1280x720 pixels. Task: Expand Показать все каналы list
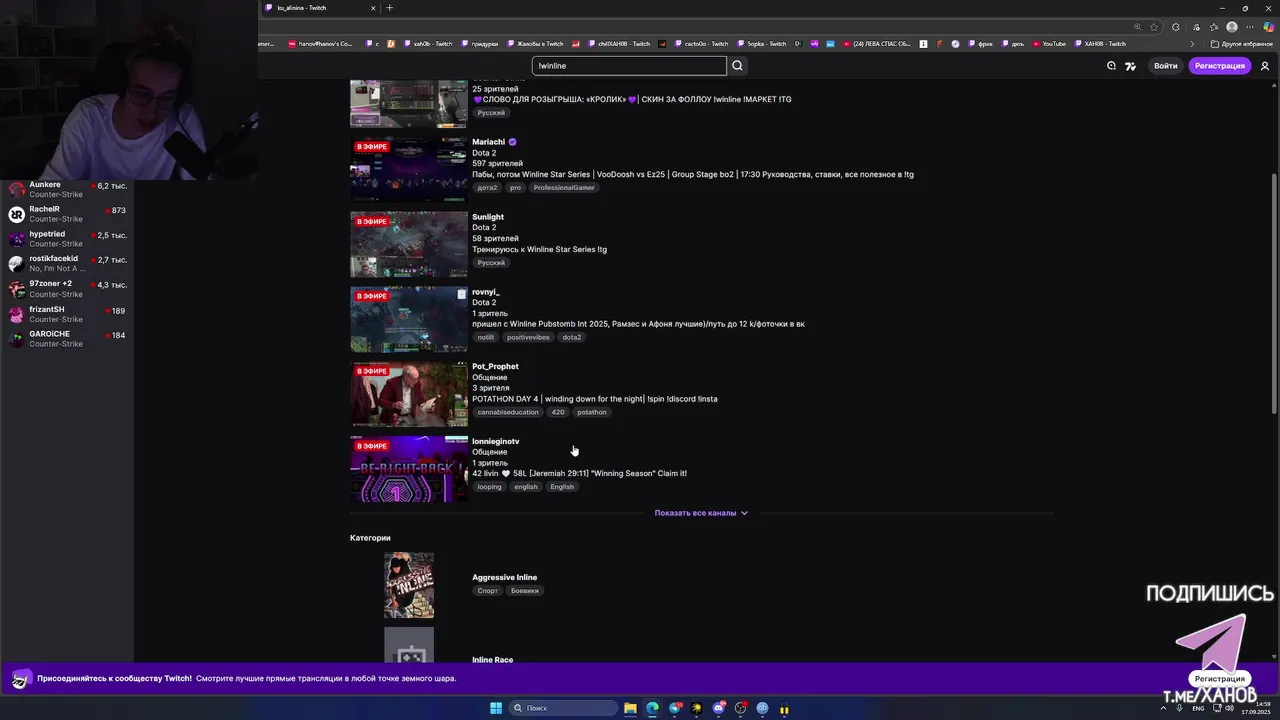tap(701, 513)
